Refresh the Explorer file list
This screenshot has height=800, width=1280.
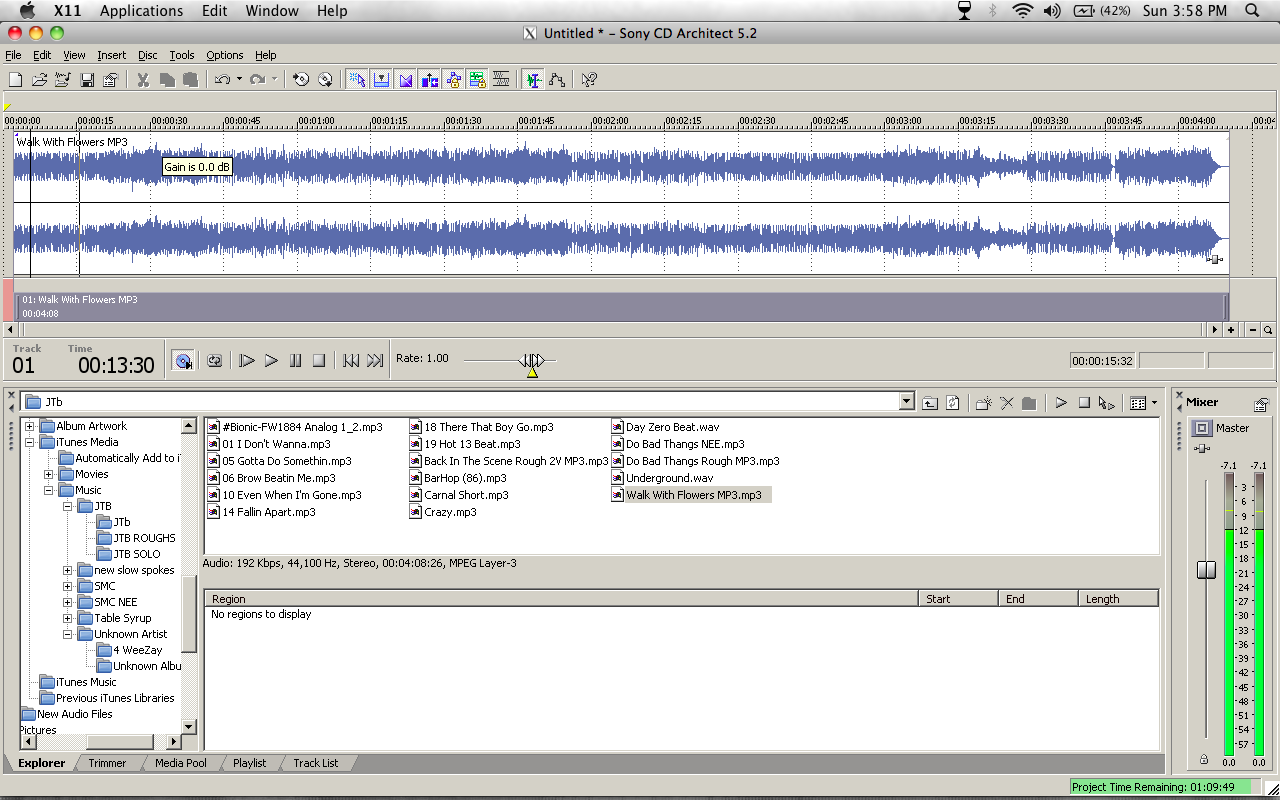click(x=953, y=403)
